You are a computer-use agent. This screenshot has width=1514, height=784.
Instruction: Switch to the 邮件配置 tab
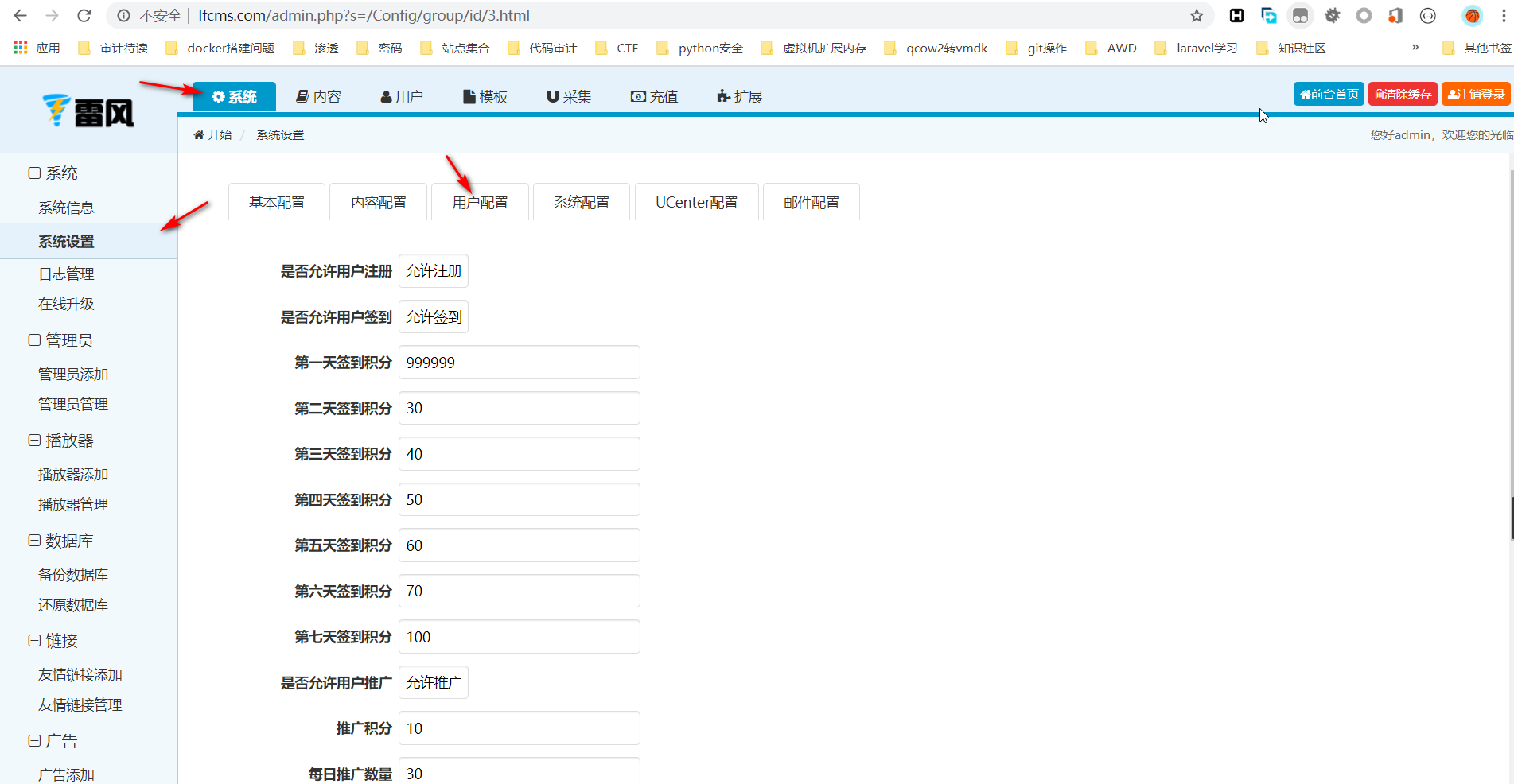[x=811, y=203]
